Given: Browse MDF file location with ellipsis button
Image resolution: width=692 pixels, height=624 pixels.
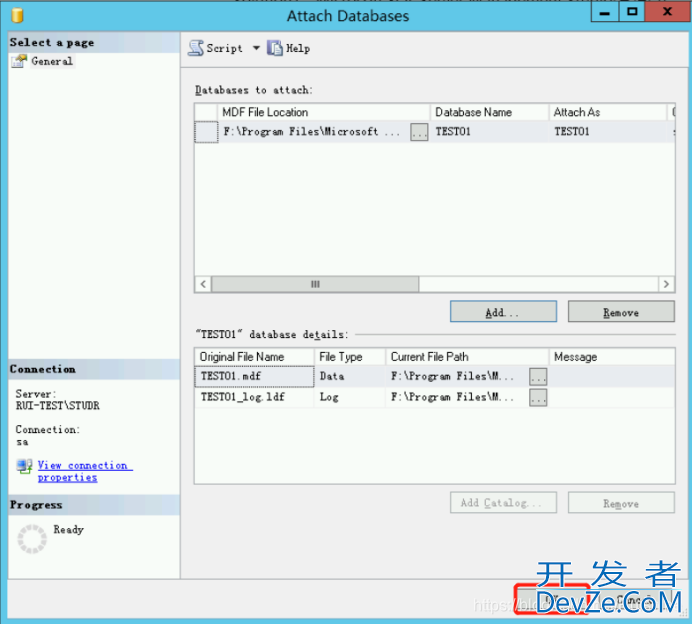Looking at the screenshot, I should [419, 132].
